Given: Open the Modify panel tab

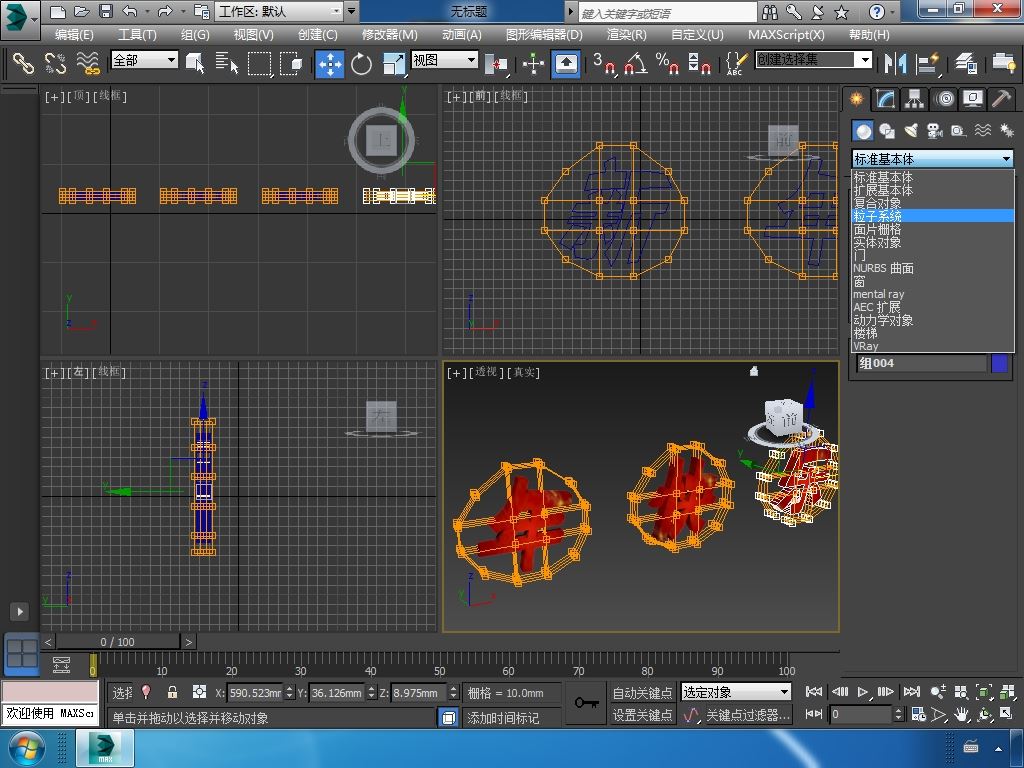Looking at the screenshot, I should pyautogui.click(x=885, y=99).
